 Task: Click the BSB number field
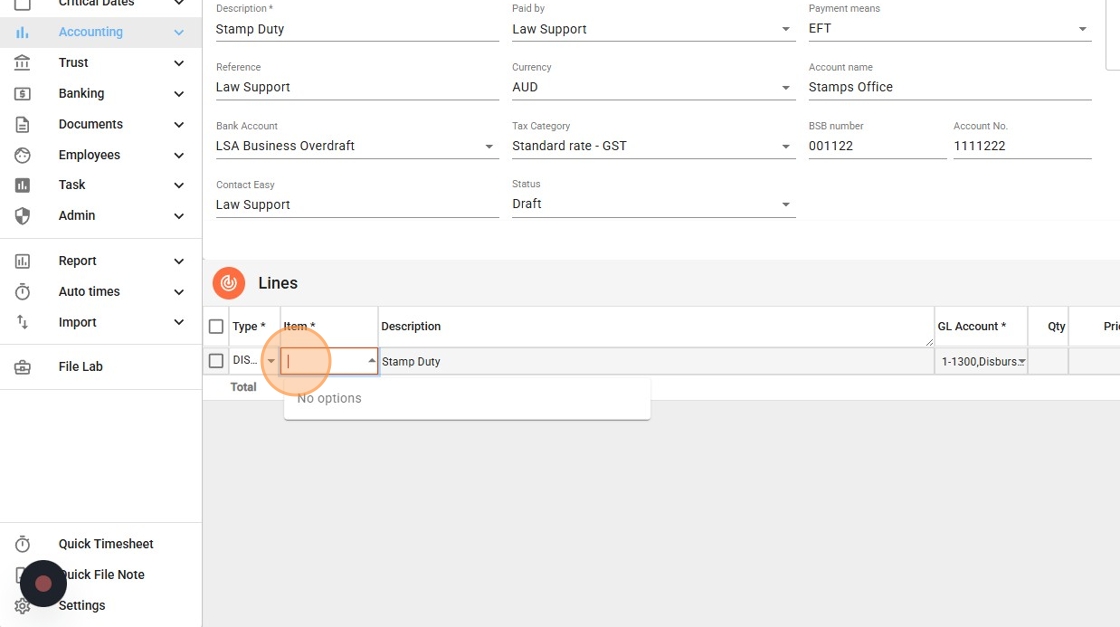click(876, 146)
